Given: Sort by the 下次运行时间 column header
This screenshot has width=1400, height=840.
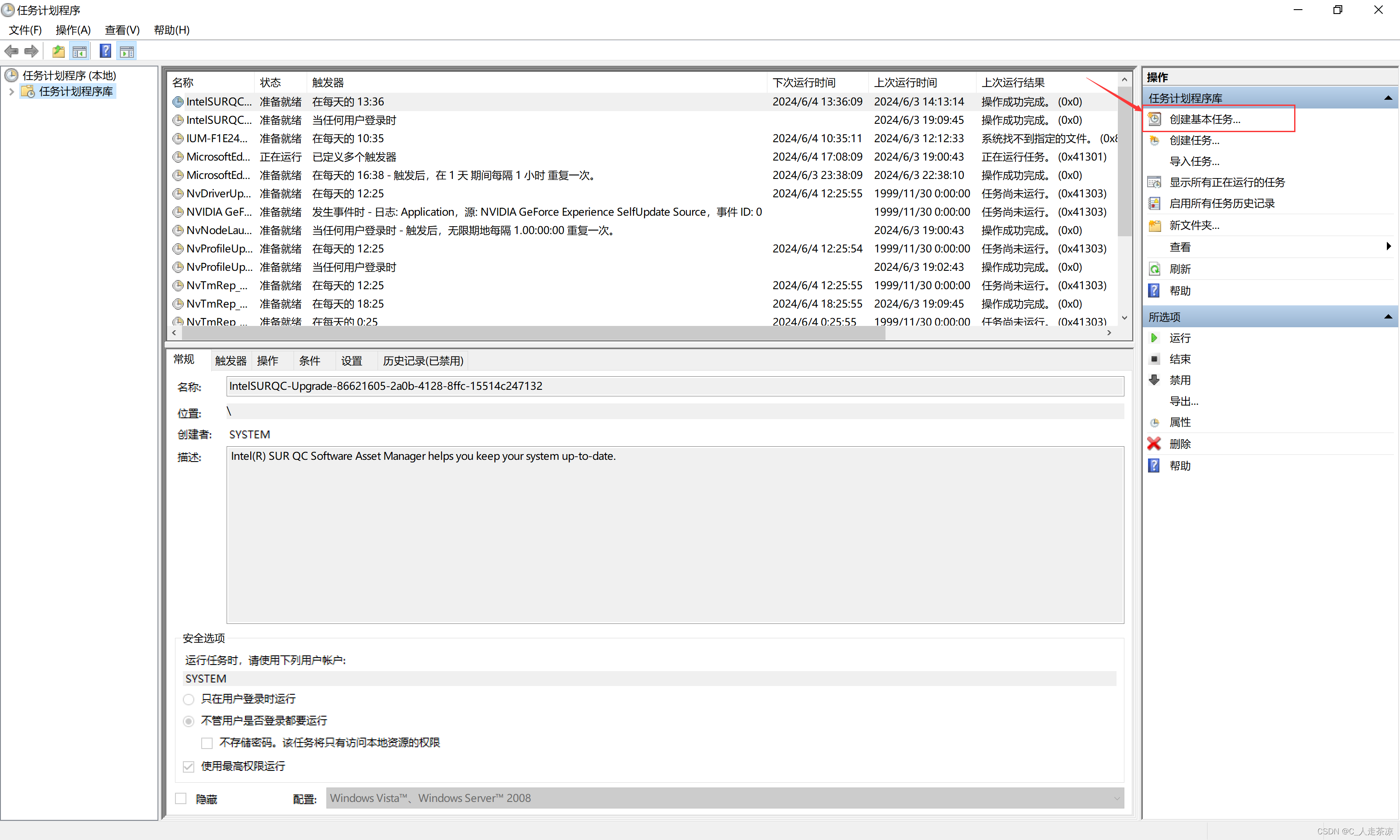Looking at the screenshot, I should click(x=817, y=83).
